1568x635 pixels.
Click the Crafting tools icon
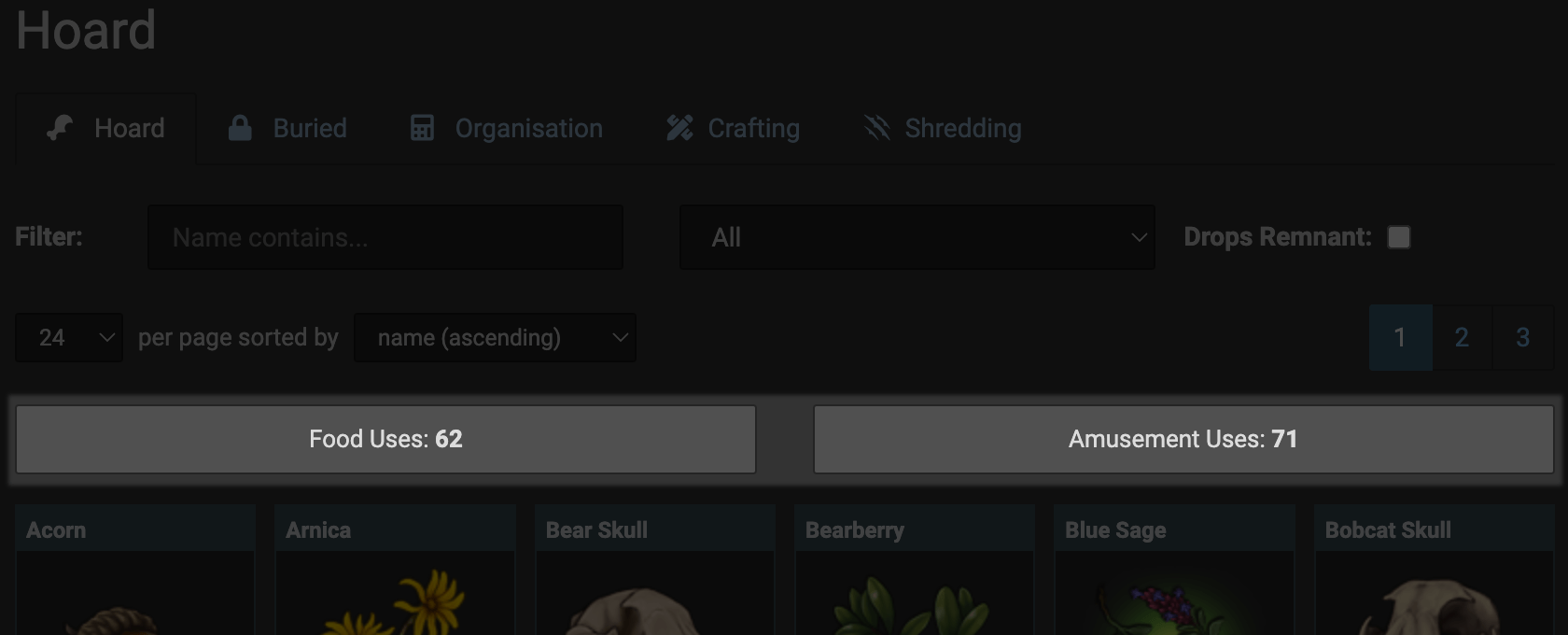pyautogui.click(x=679, y=128)
